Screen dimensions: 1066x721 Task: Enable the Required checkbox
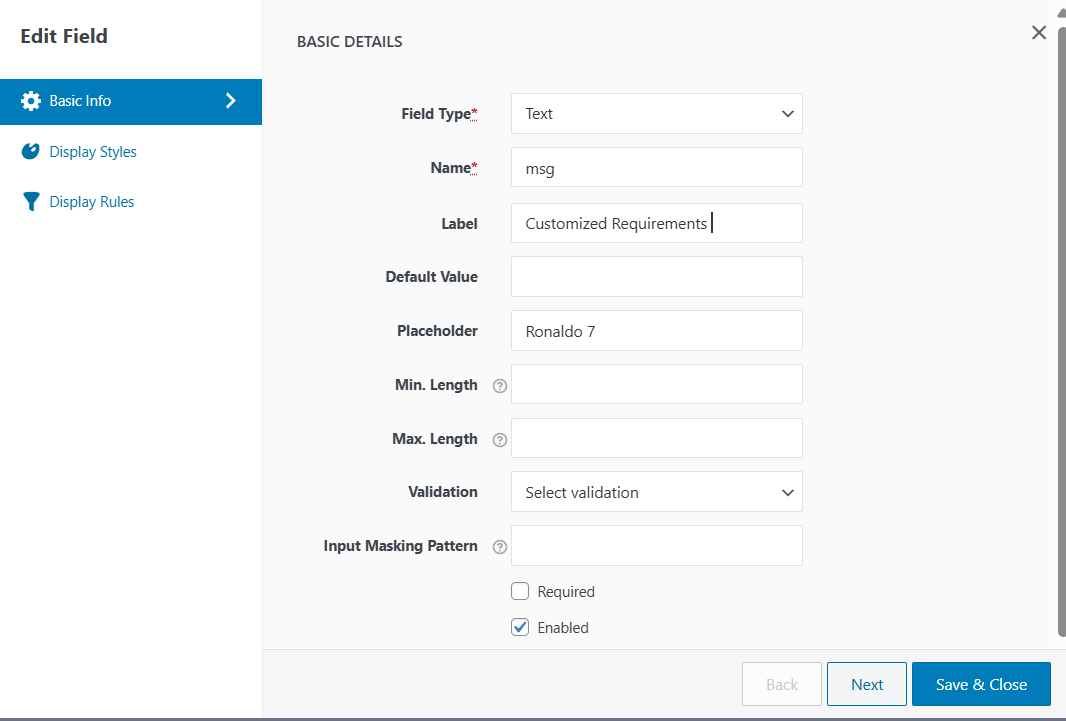pos(520,591)
